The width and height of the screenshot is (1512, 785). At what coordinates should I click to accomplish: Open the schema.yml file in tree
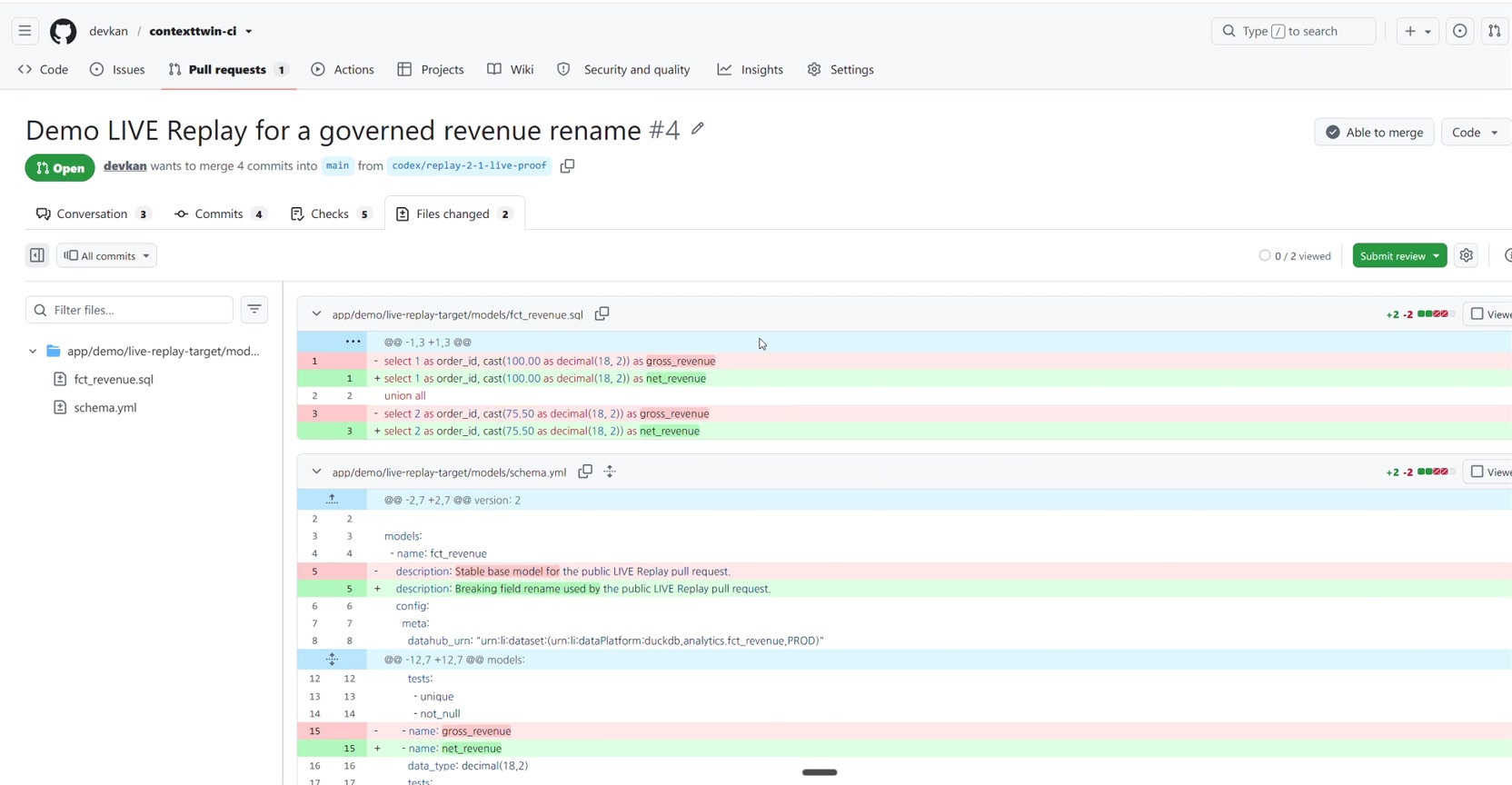pos(105,407)
